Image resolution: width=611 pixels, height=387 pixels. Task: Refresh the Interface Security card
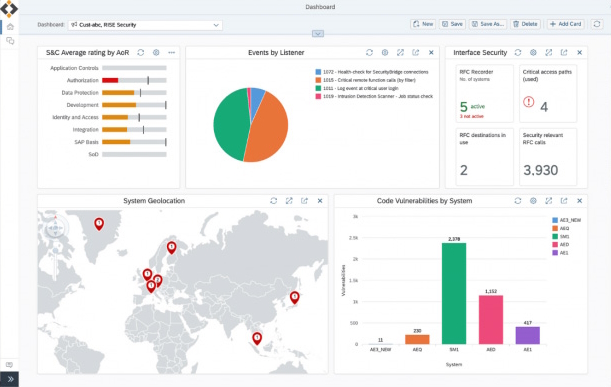pyautogui.click(x=518, y=53)
